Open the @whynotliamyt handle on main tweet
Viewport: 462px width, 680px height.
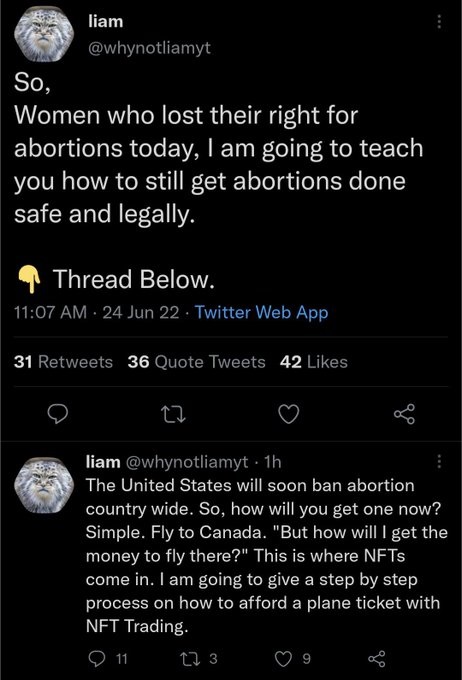(149, 48)
